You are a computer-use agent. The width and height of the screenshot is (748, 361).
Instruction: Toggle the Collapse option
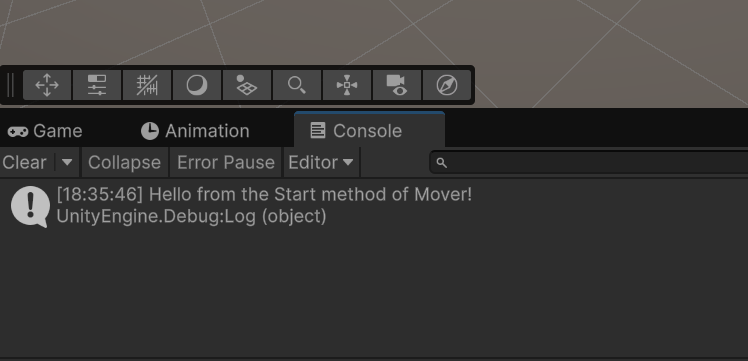click(x=125, y=163)
